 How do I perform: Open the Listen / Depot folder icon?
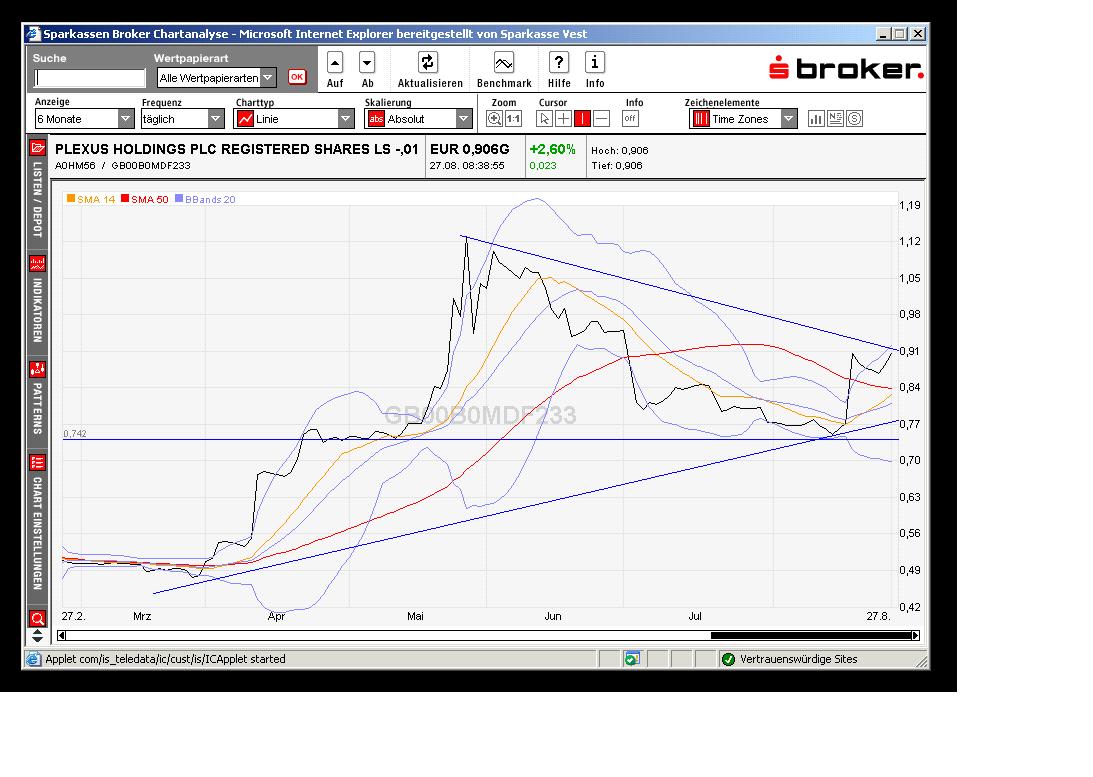(38, 148)
